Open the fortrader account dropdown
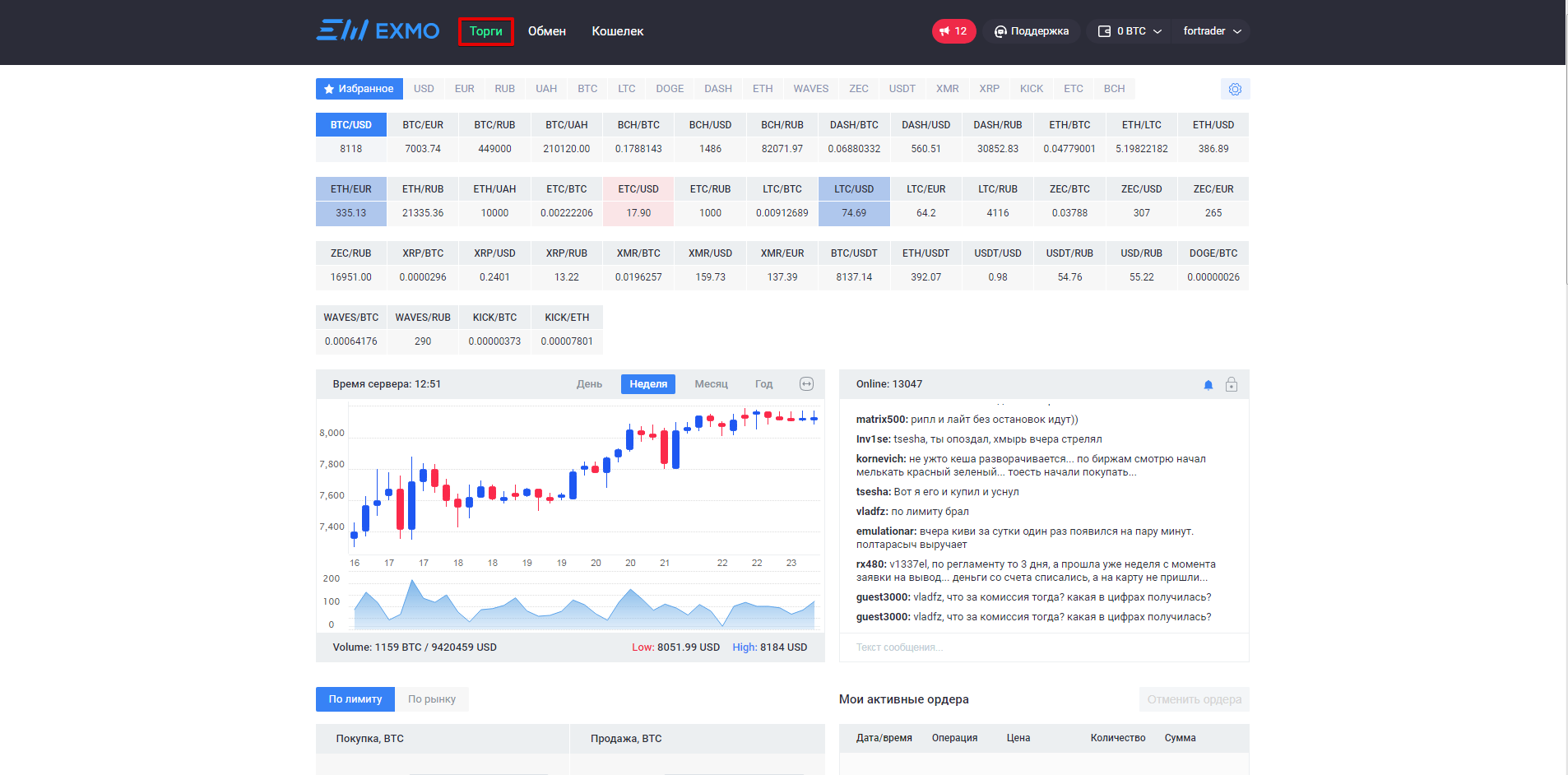The height and width of the screenshot is (775, 1568). tap(1211, 31)
